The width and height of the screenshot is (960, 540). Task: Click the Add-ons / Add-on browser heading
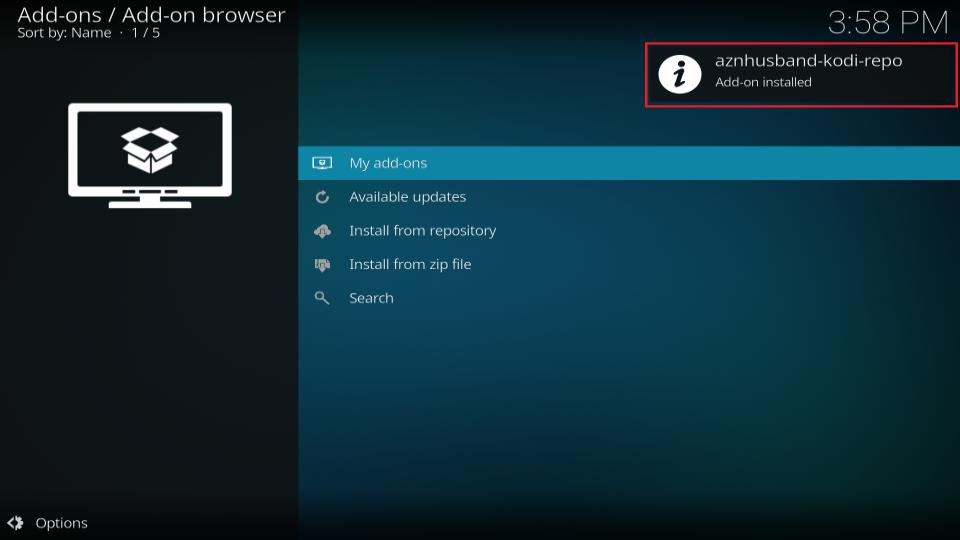[151, 15]
